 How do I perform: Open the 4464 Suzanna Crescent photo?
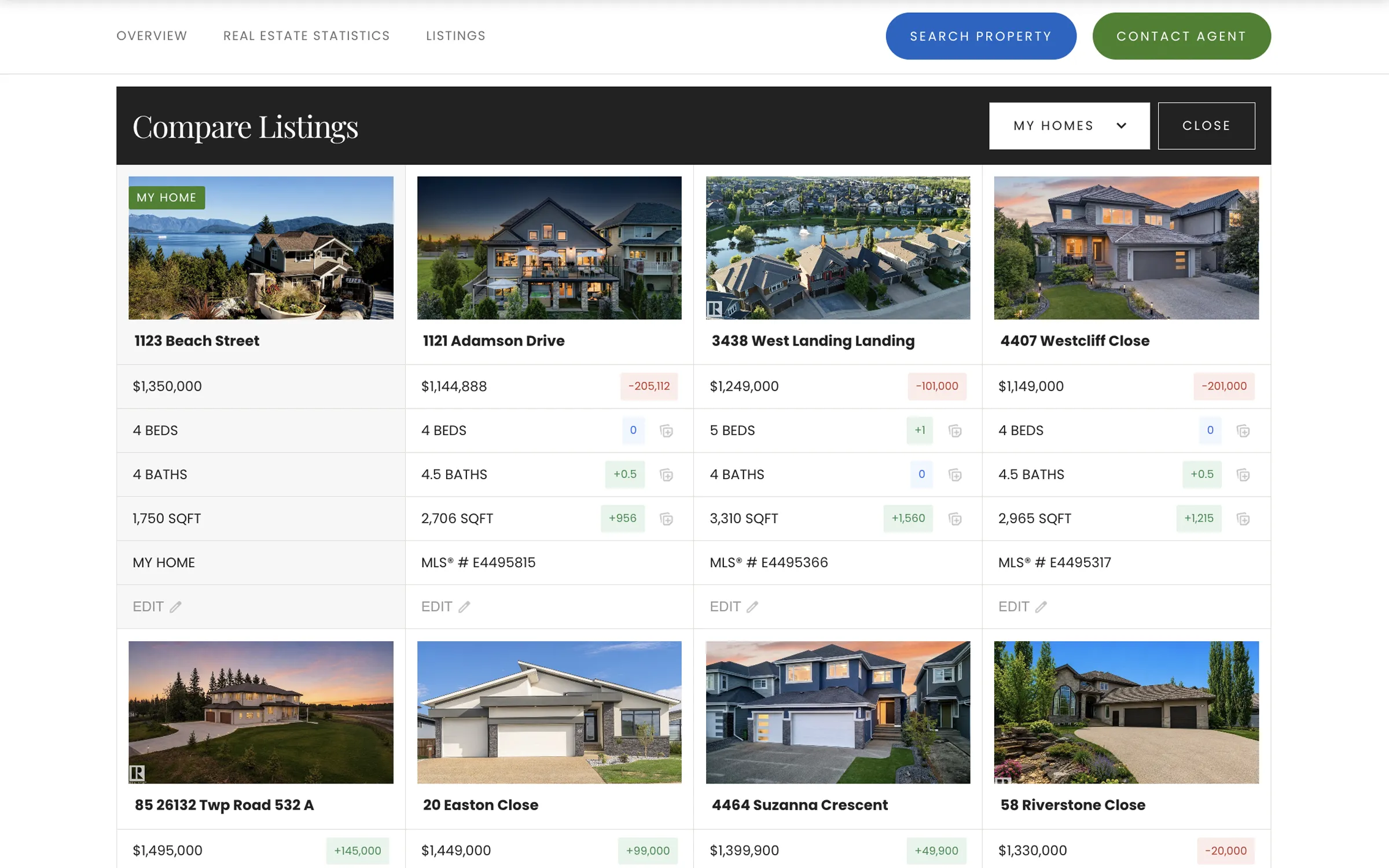tap(838, 712)
